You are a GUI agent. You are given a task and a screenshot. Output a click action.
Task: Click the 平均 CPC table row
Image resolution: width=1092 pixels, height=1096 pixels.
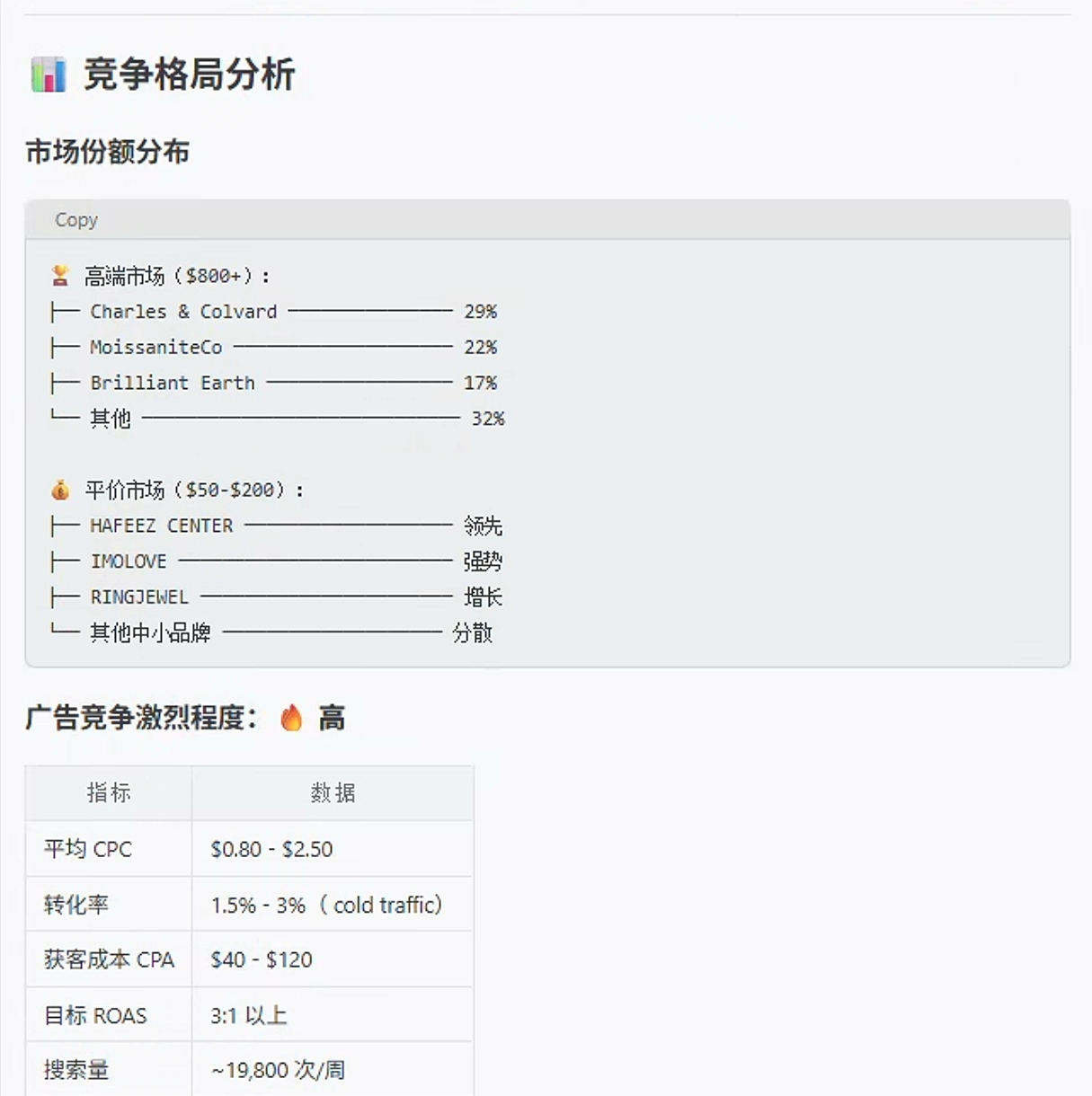(x=249, y=849)
